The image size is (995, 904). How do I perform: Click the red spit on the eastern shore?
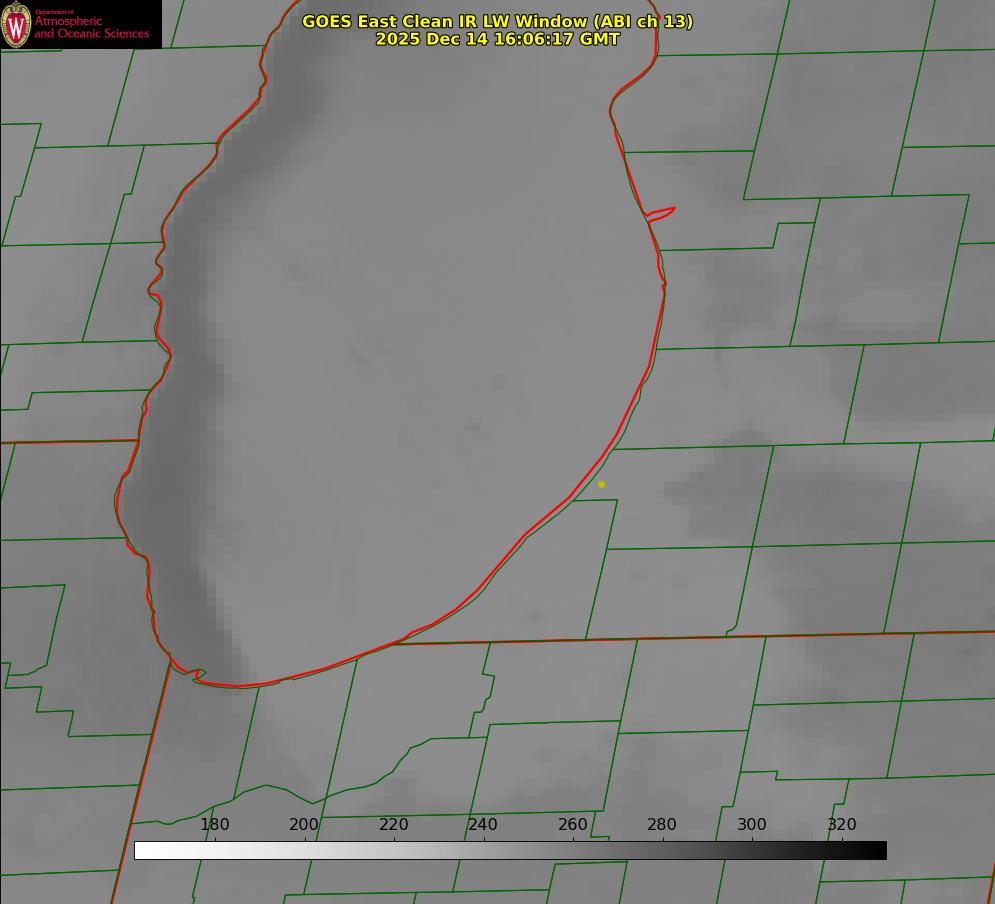(x=662, y=212)
